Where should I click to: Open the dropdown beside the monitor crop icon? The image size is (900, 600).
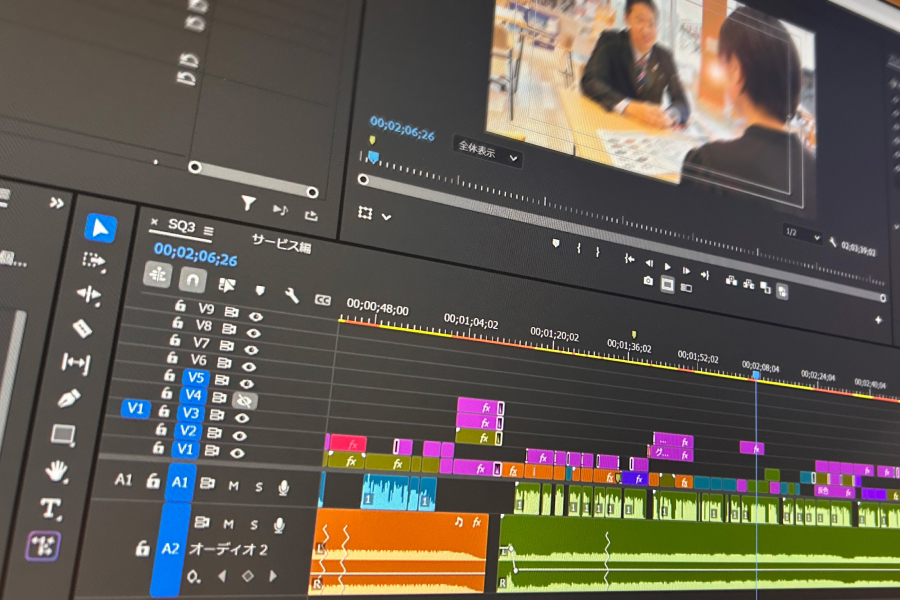(x=386, y=217)
